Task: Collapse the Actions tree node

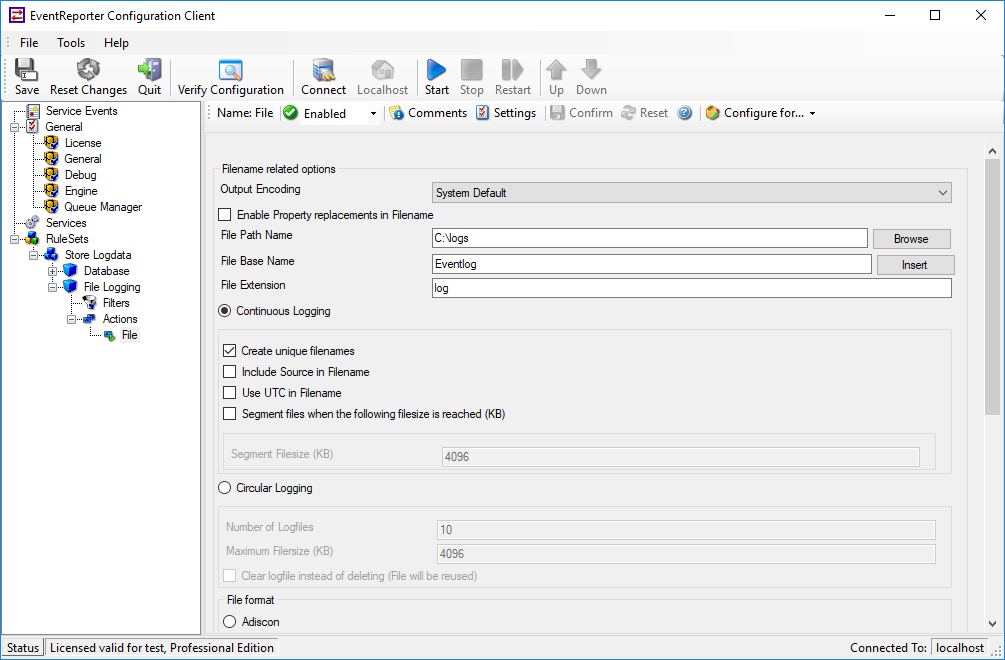Action: tap(72, 319)
